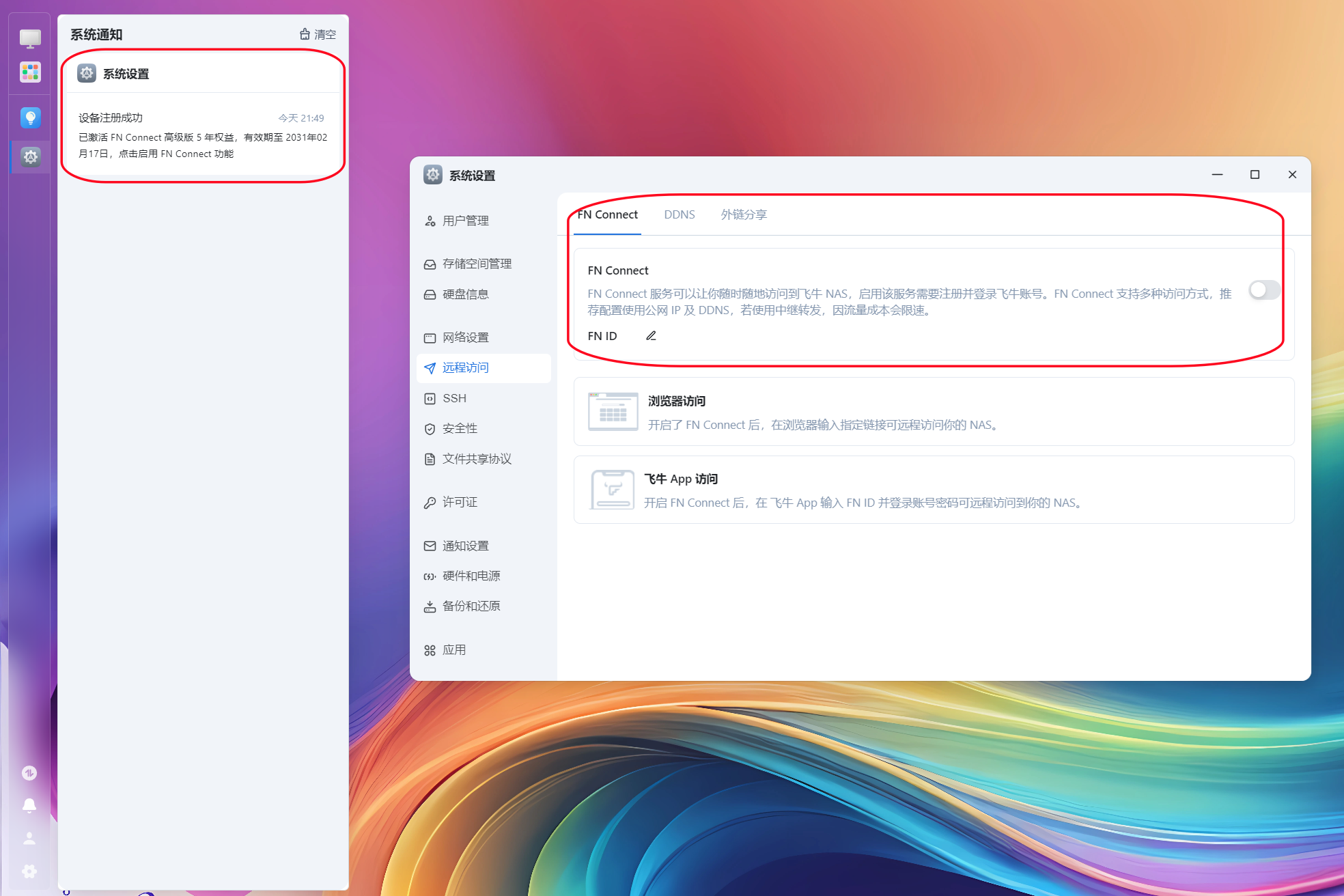This screenshot has height=896, width=1344.
Task: Toggle the FN Connect switch on
Action: pos(1263,290)
